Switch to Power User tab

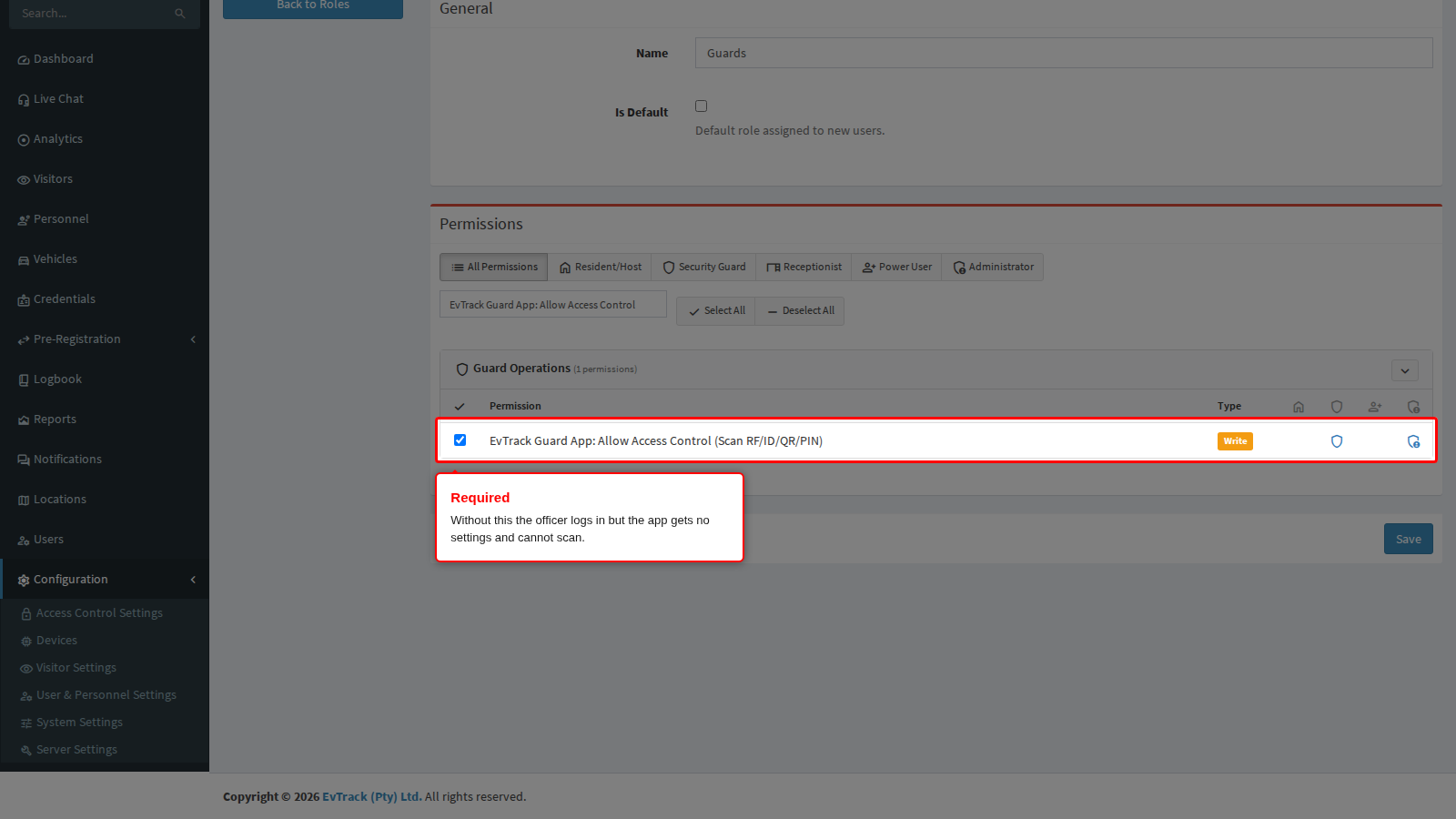[897, 268]
